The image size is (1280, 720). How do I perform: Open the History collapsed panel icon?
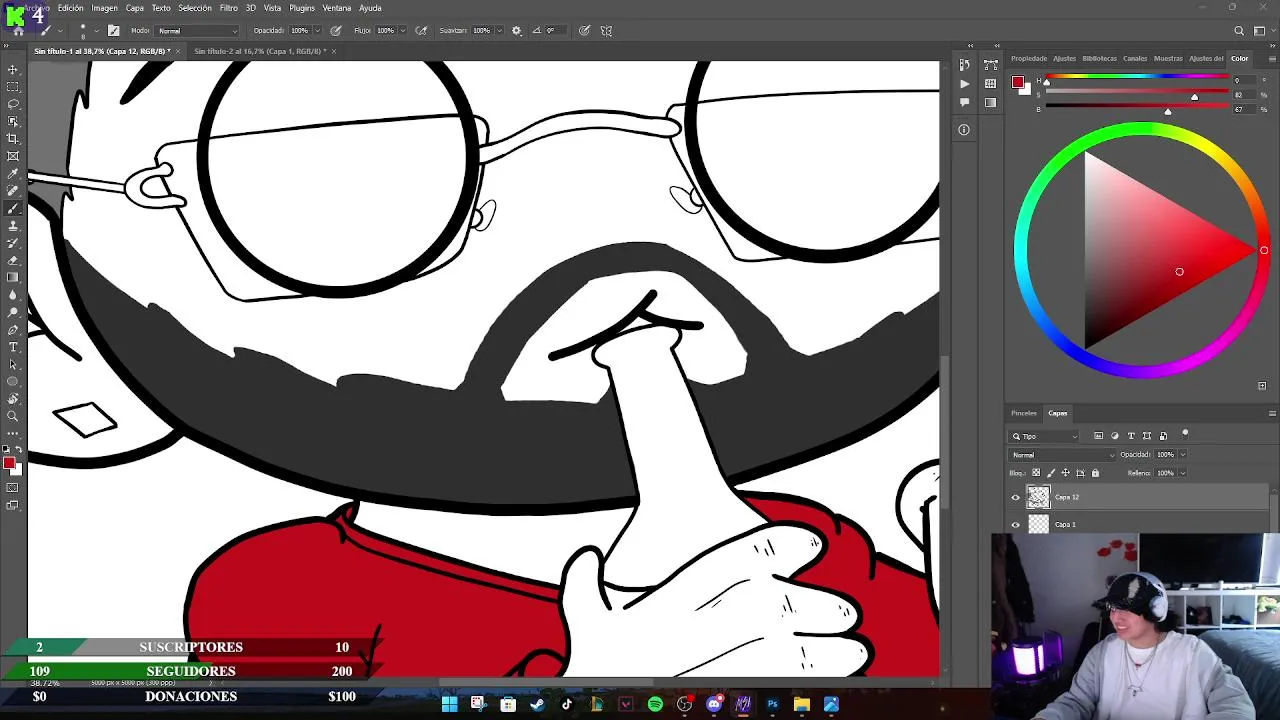(964, 66)
